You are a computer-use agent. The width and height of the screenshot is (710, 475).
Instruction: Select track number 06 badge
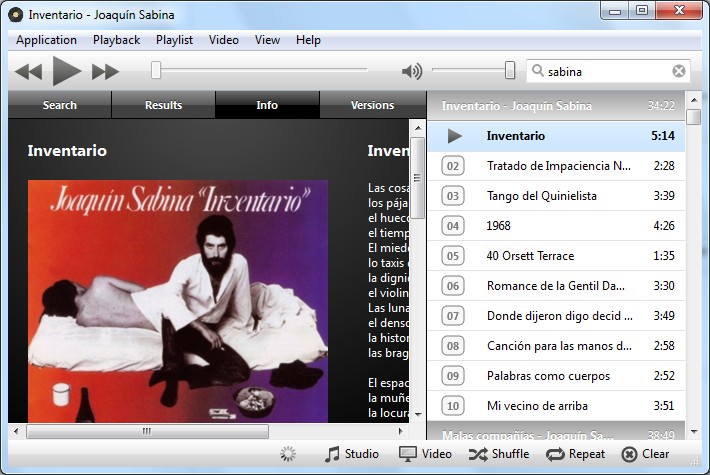pyautogui.click(x=453, y=286)
